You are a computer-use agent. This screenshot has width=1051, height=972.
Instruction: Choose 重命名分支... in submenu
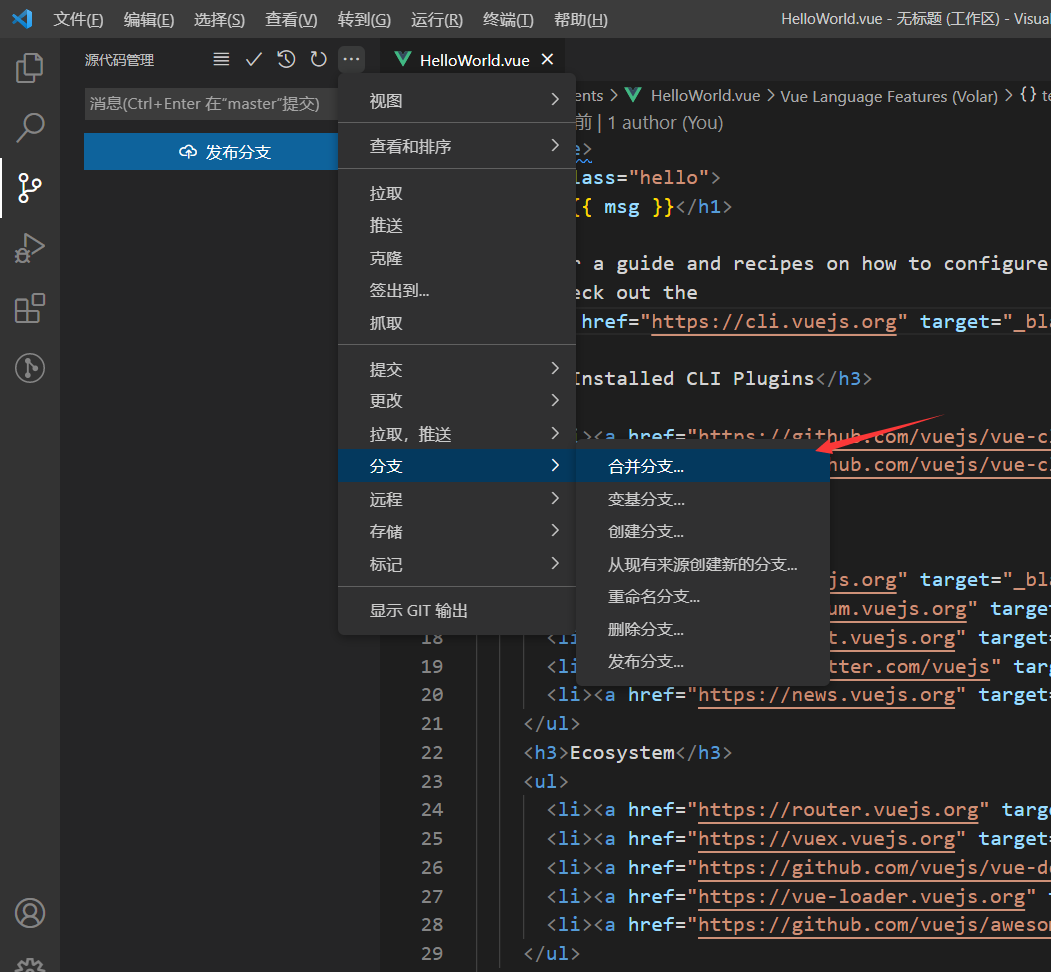point(702,596)
